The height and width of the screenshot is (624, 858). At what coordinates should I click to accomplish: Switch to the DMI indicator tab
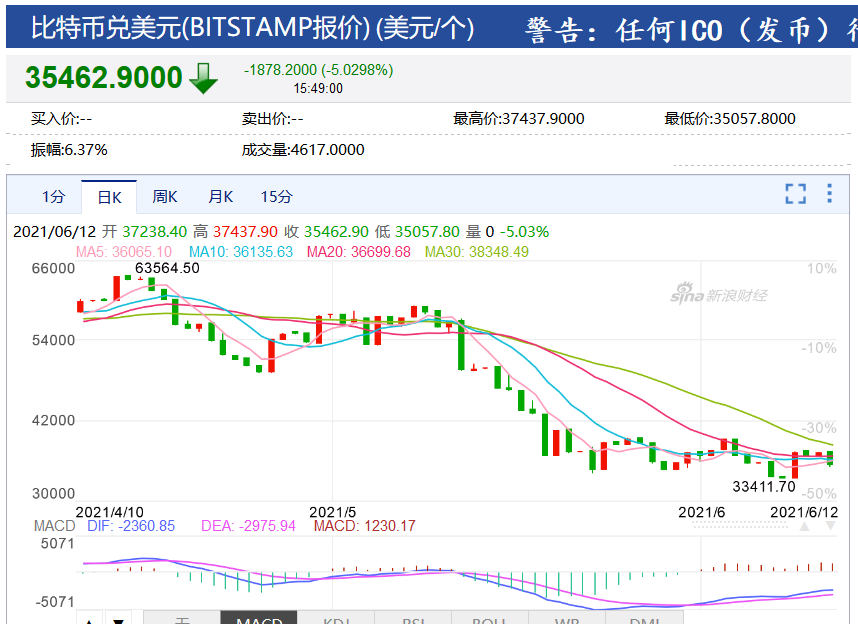coord(645,618)
